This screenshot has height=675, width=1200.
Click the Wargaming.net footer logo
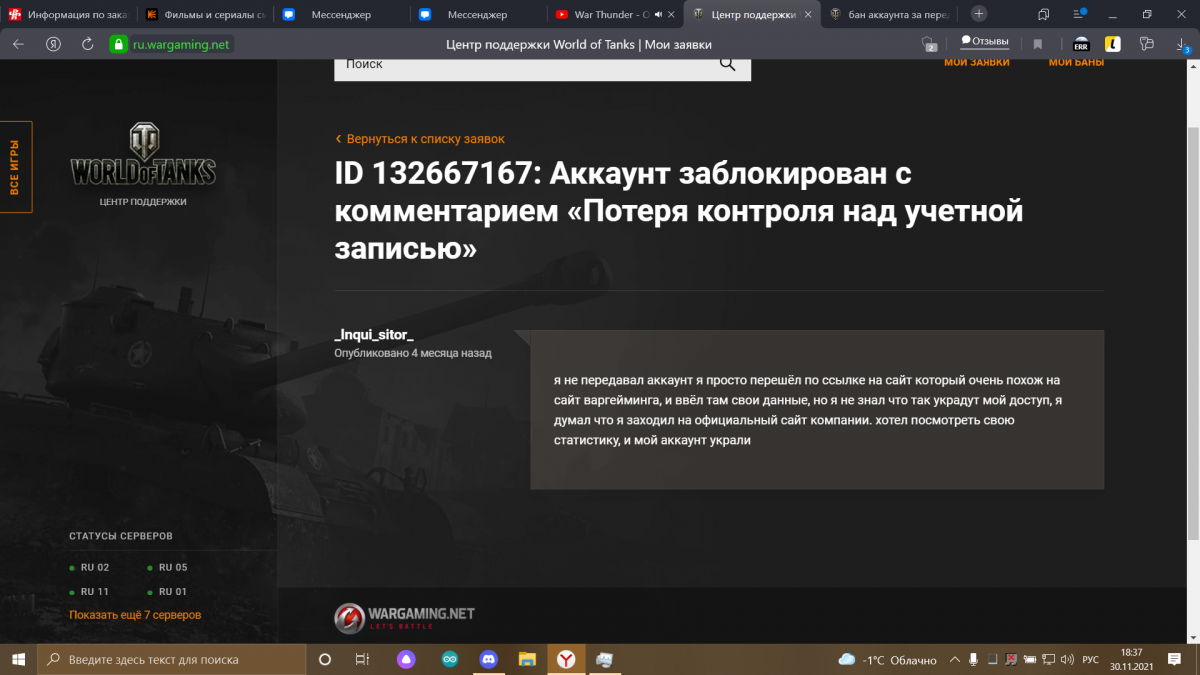(404, 618)
